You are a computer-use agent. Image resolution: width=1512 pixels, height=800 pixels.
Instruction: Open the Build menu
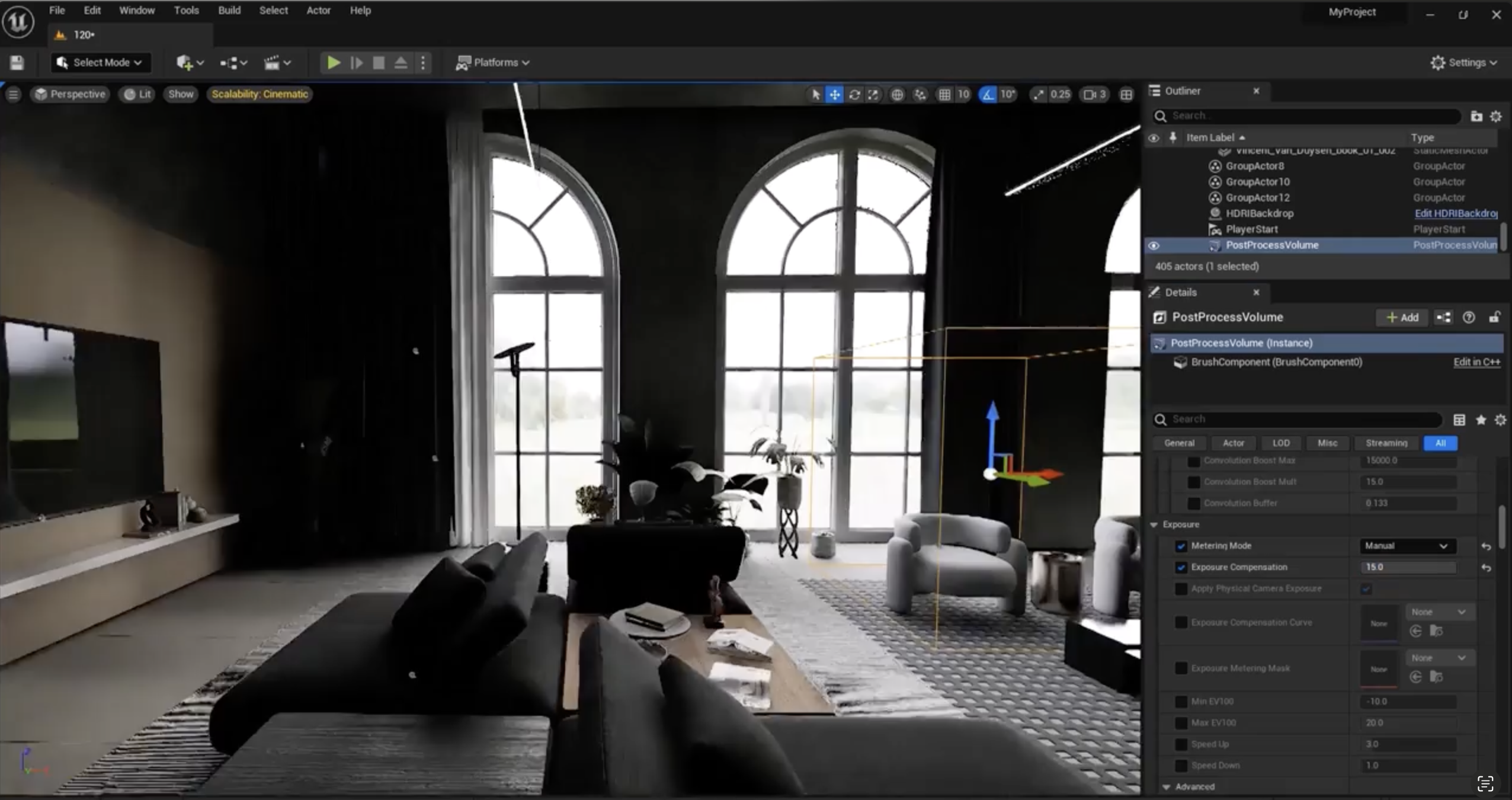point(229,11)
